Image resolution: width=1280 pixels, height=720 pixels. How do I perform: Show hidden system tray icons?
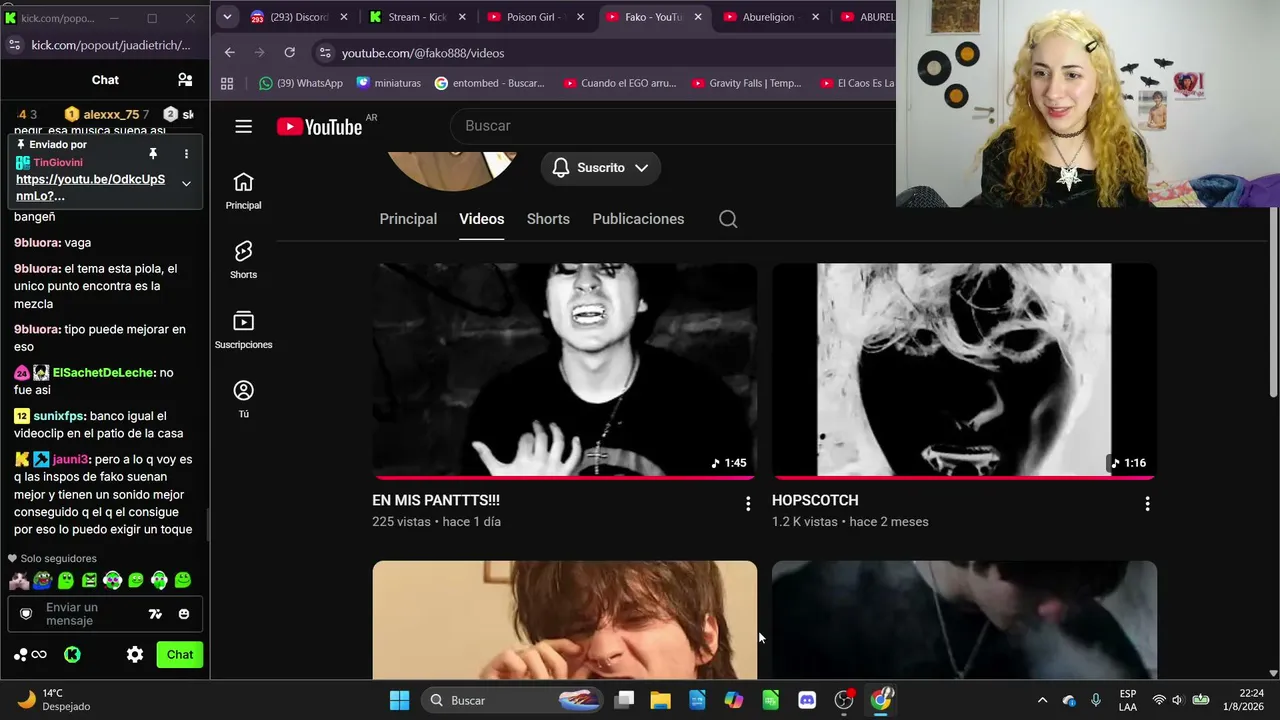(1042, 700)
